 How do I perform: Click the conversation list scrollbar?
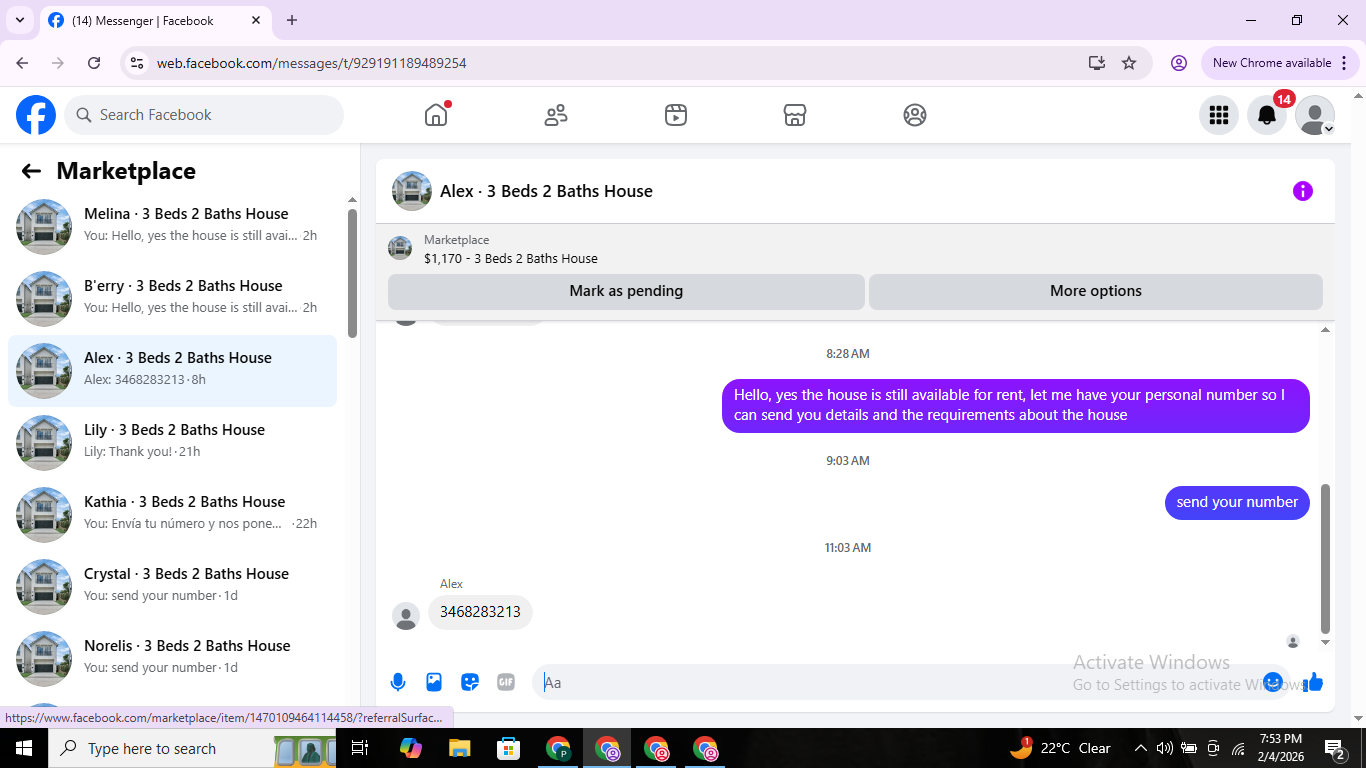(x=352, y=273)
